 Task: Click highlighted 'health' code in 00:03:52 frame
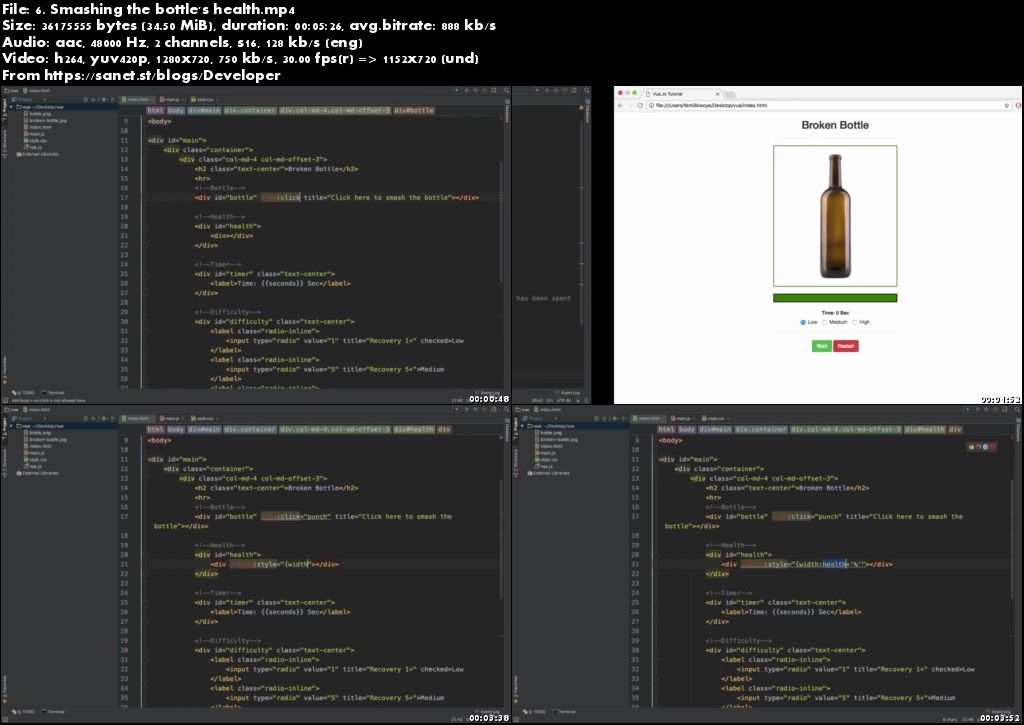point(834,564)
